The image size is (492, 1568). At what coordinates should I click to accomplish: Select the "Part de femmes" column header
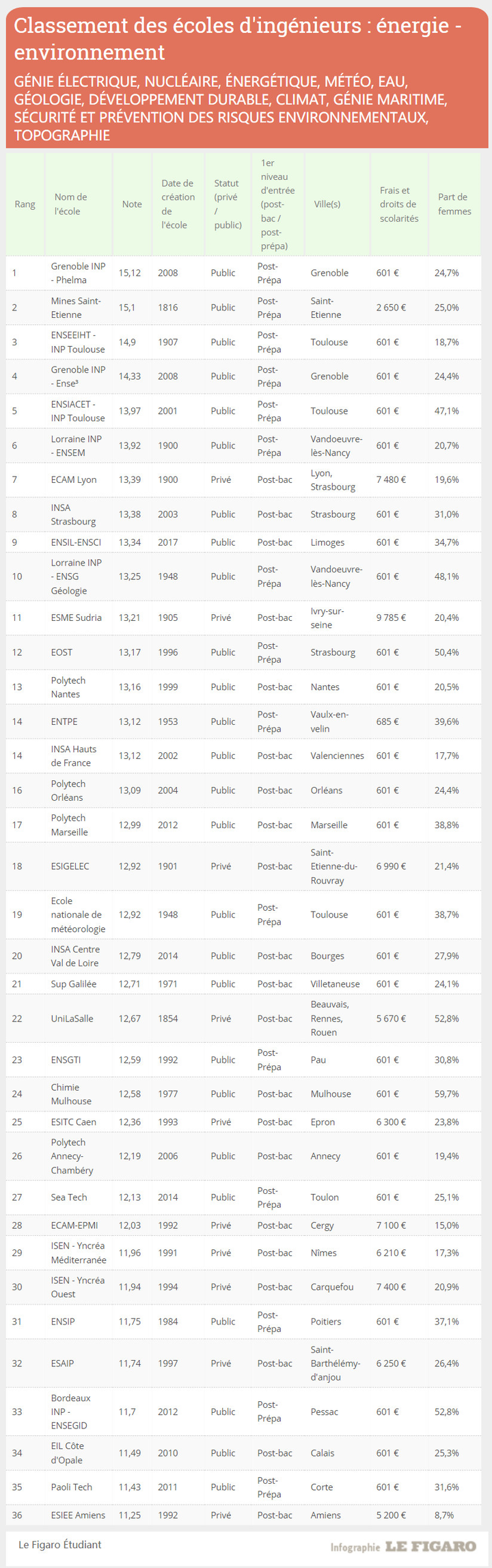click(x=454, y=204)
